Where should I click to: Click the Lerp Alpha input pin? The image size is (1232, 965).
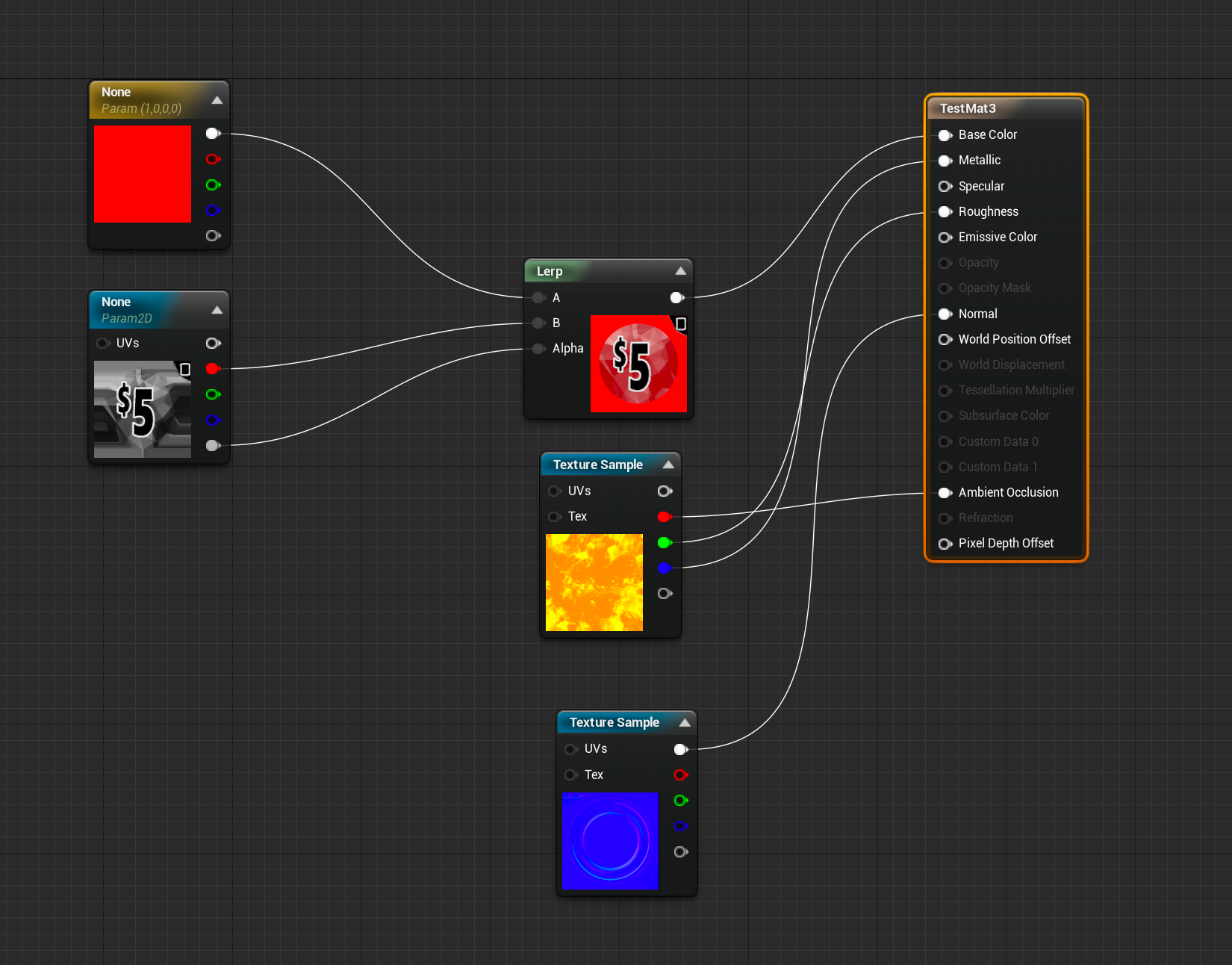[x=538, y=349]
